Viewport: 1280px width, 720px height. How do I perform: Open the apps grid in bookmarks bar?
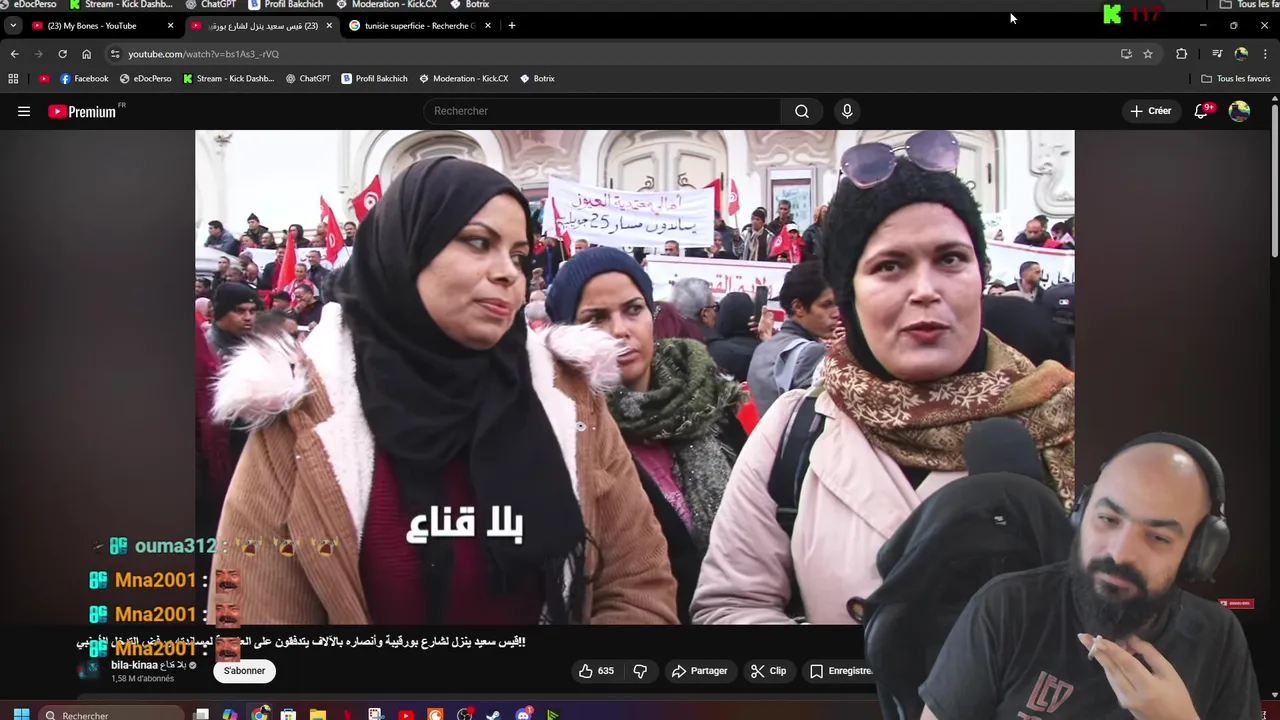tap(13, 78)
